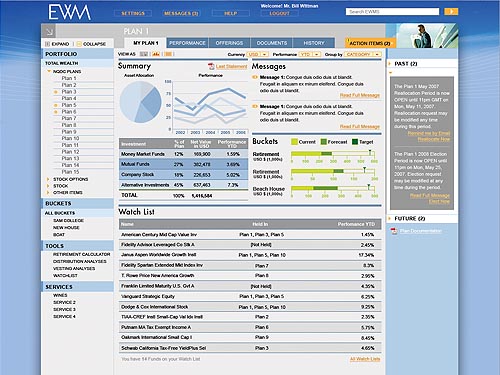Click the Elect now link
The width and height of the screenshot is (500, 375).
click(x=439, y=202)
